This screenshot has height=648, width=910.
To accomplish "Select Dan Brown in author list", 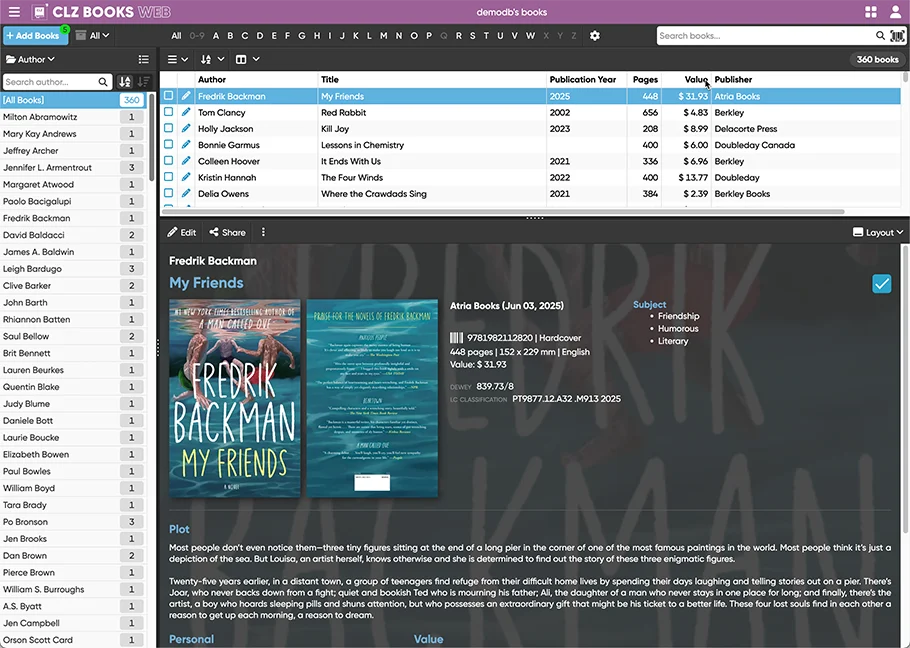I will coord(74,556).
